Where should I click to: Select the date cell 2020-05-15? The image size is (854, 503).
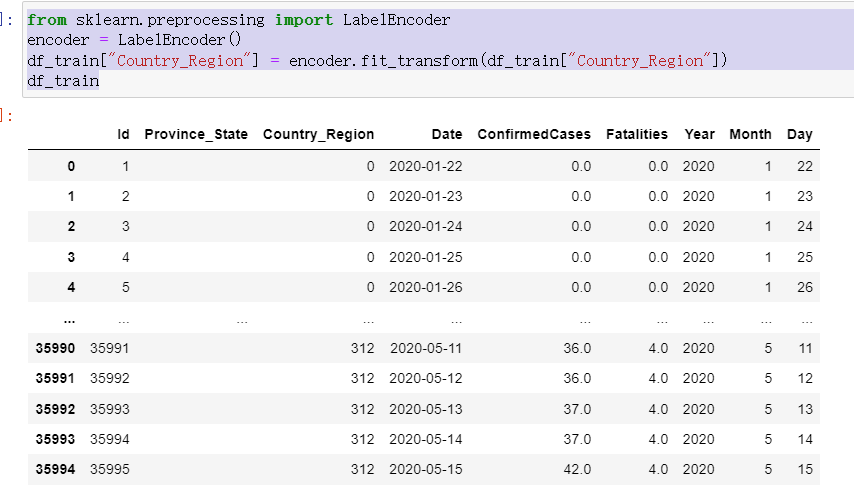pyautogui.click(x=426, y=468)
